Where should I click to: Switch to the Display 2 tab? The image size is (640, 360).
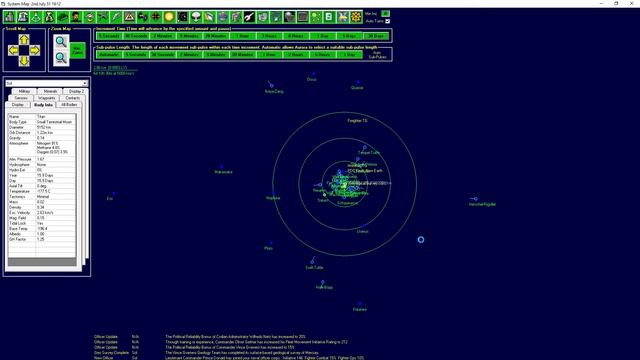pos(76,91)
